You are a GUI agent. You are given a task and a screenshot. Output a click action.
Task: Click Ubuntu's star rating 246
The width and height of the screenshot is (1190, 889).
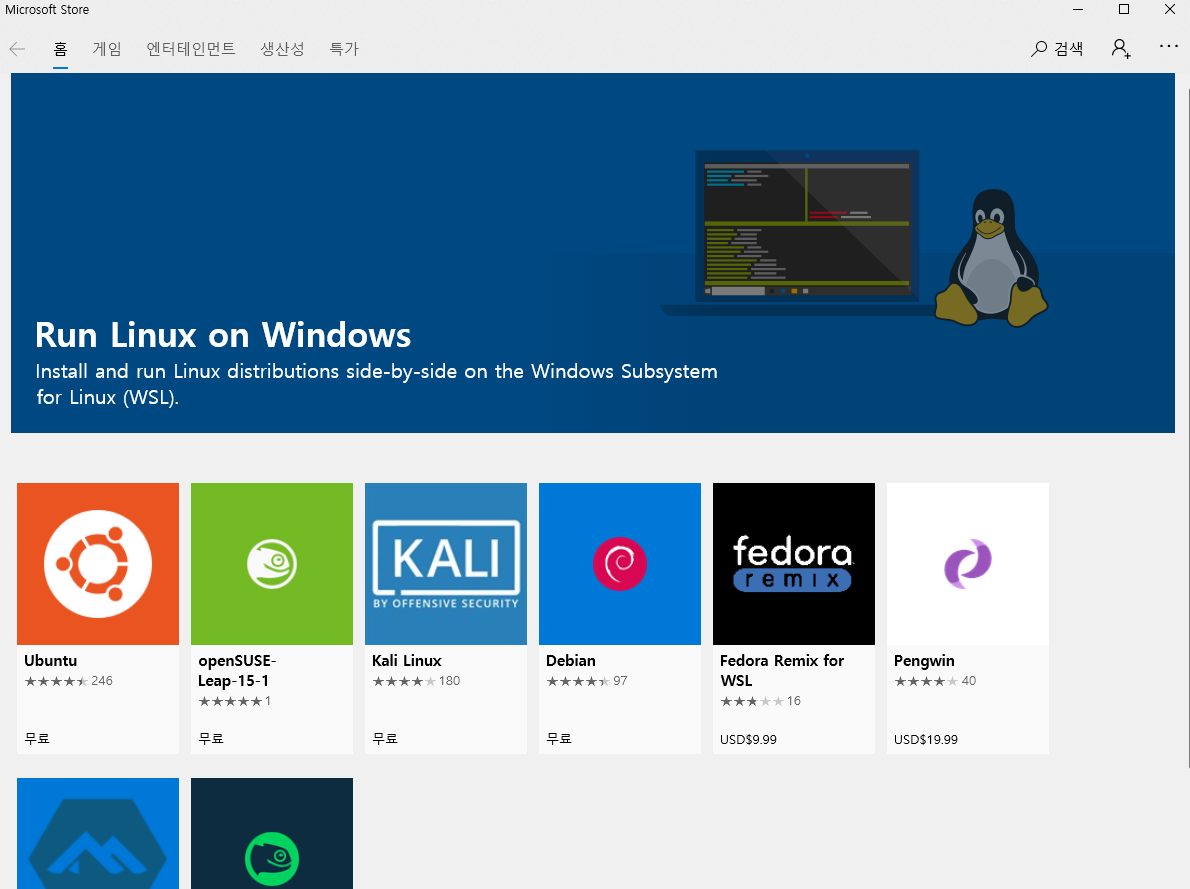(68, 681)
